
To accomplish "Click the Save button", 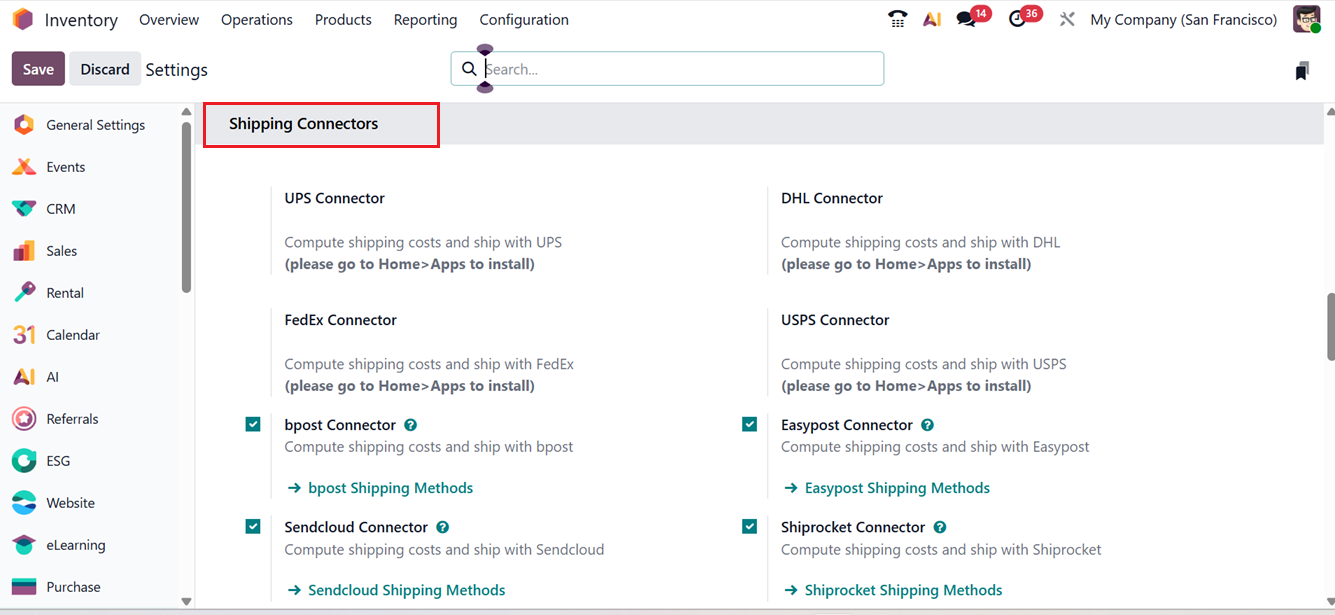I will tap(38, 69).
